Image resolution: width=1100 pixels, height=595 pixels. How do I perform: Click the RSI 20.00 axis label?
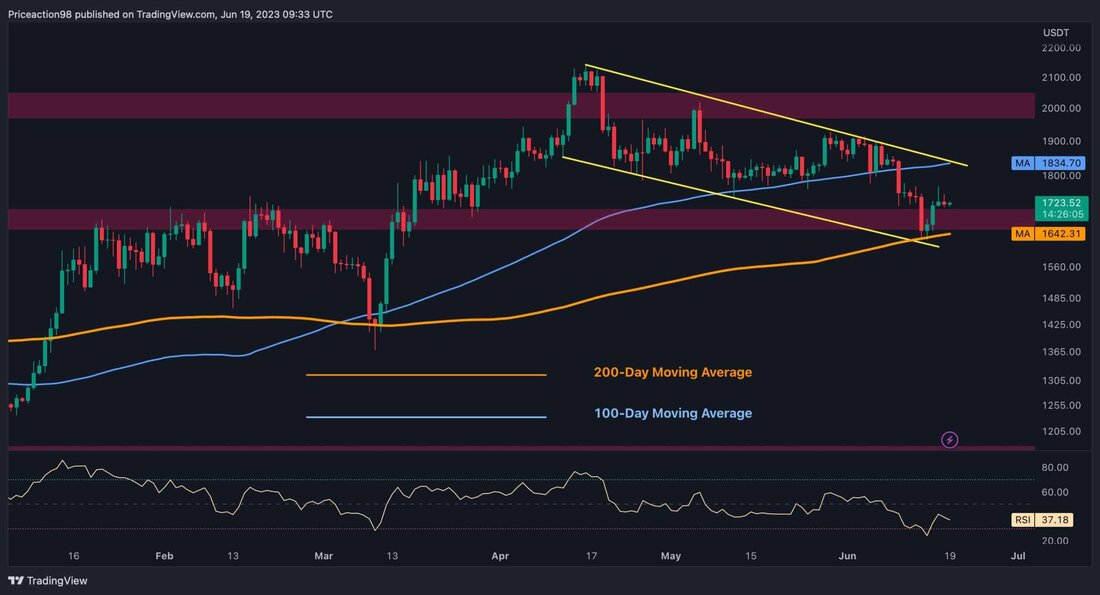1055,540
